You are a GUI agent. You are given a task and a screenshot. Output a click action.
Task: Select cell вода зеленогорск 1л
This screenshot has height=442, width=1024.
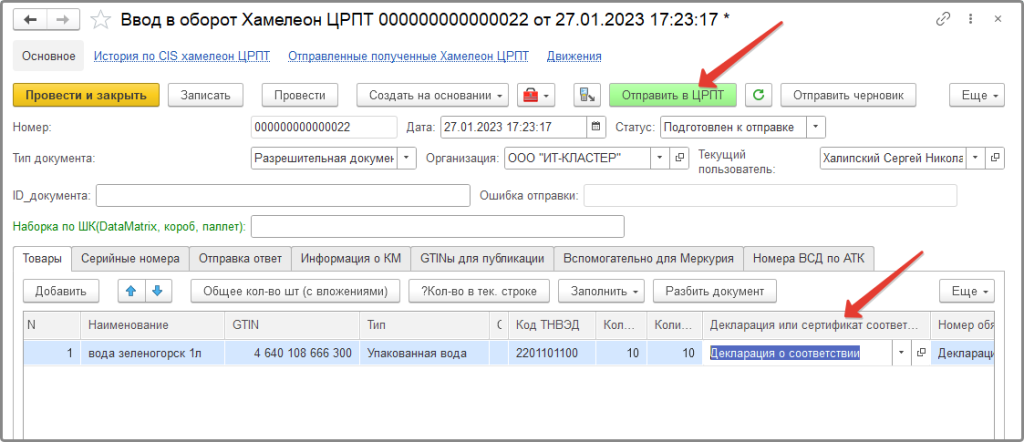(x=153, y=353)
